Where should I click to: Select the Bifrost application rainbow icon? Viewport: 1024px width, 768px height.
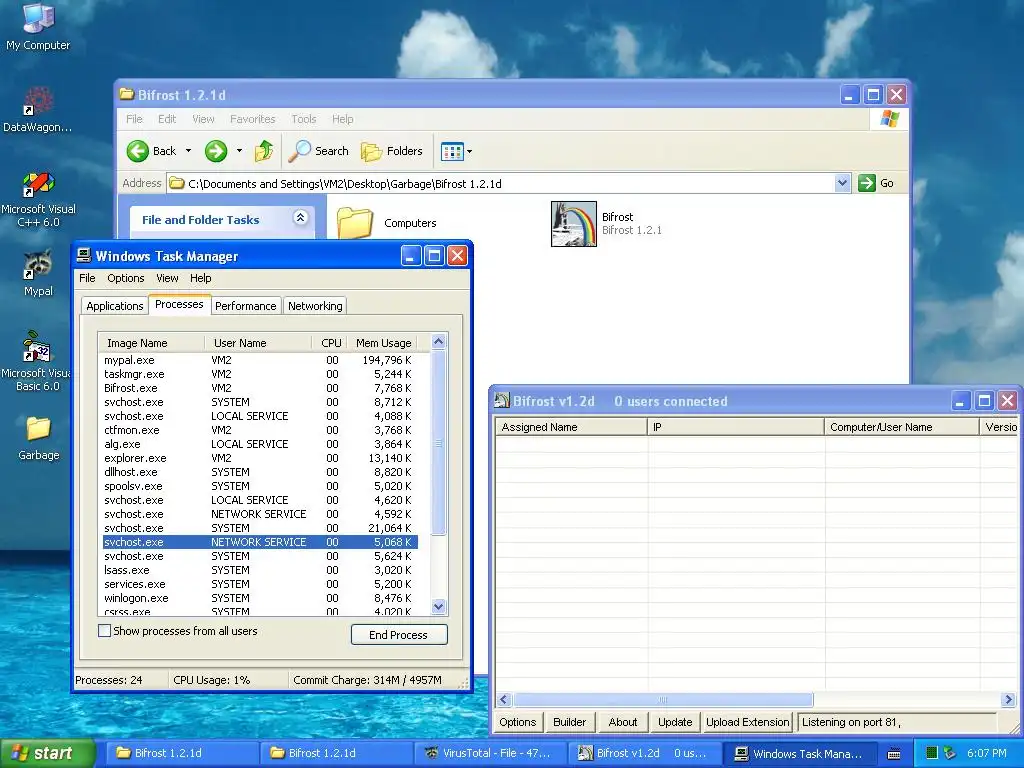point(573,223)
